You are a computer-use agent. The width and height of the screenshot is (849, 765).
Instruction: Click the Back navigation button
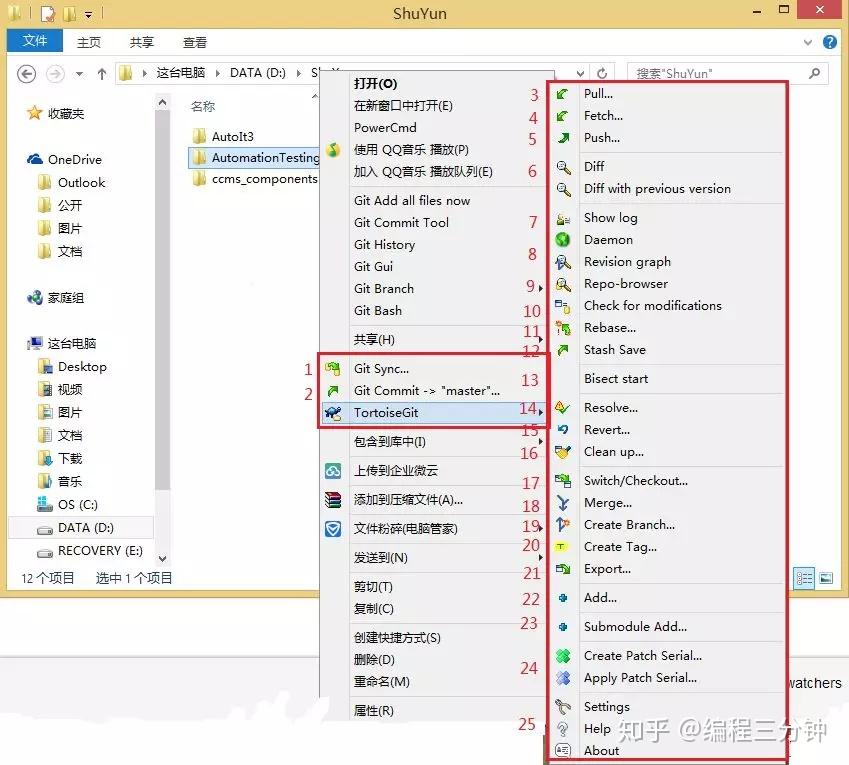(x=27, y=74)
